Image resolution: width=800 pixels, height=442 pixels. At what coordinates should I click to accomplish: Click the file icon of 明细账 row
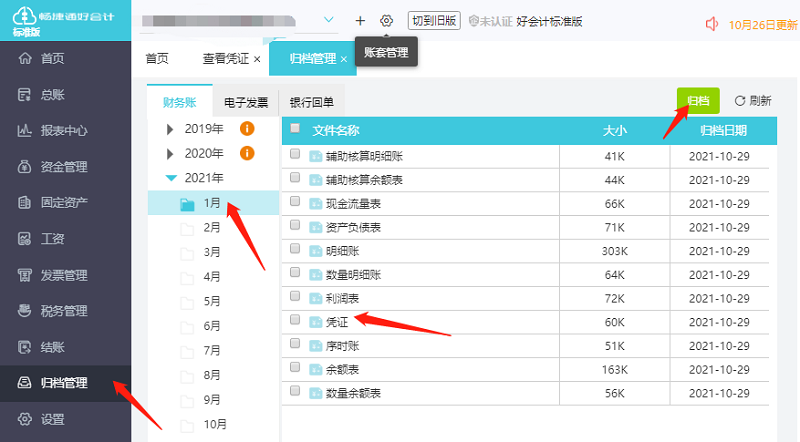pos(316,251)
